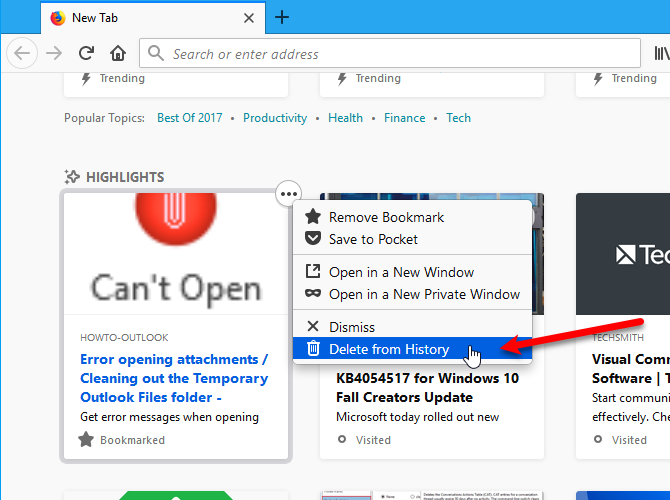Close the New Tab tab

[249, 18]
